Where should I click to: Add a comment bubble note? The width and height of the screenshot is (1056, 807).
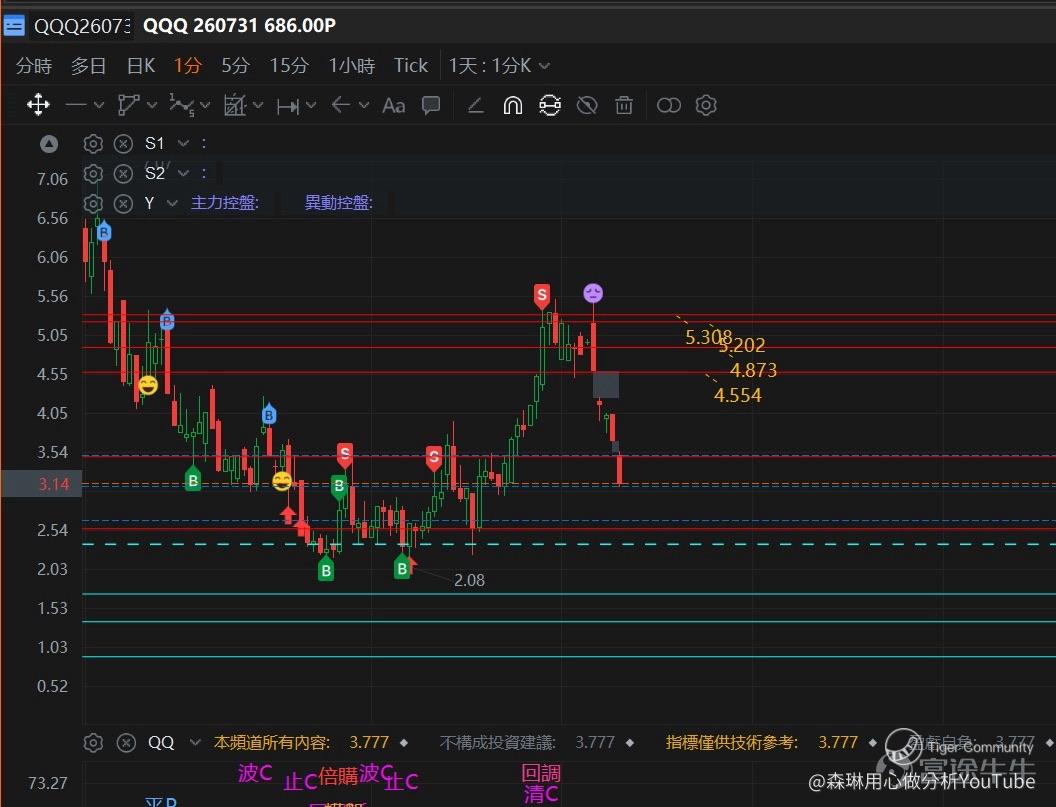tap(431, 105)
